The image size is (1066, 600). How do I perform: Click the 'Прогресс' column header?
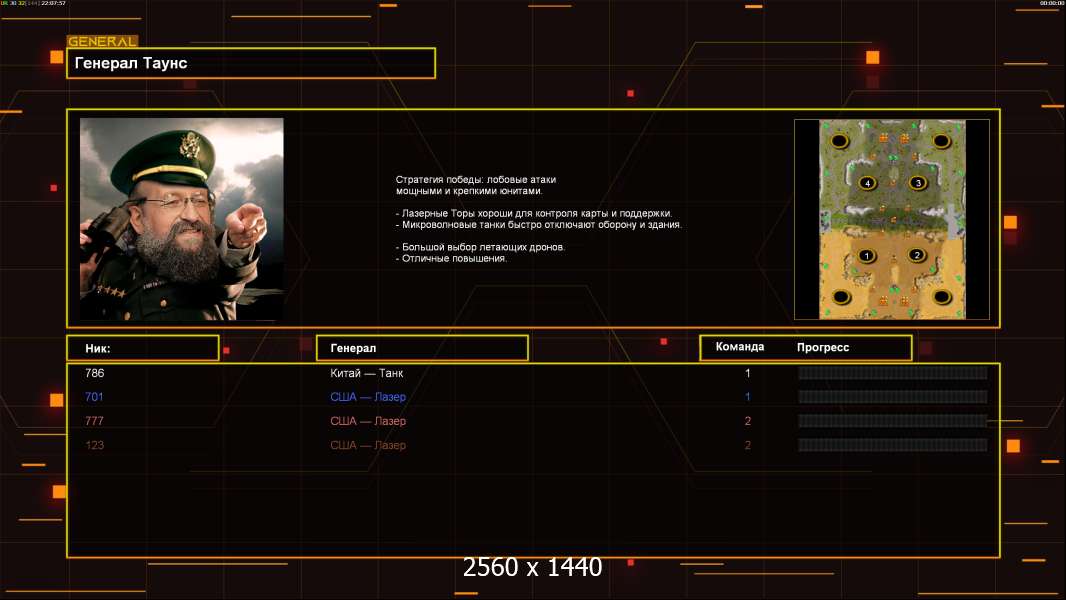pos(823,347)
